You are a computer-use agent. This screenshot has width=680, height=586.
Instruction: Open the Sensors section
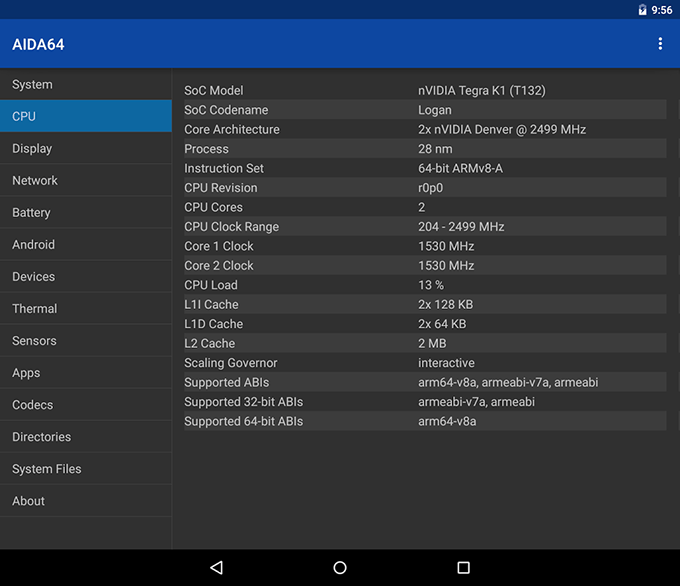coord(86,341)
